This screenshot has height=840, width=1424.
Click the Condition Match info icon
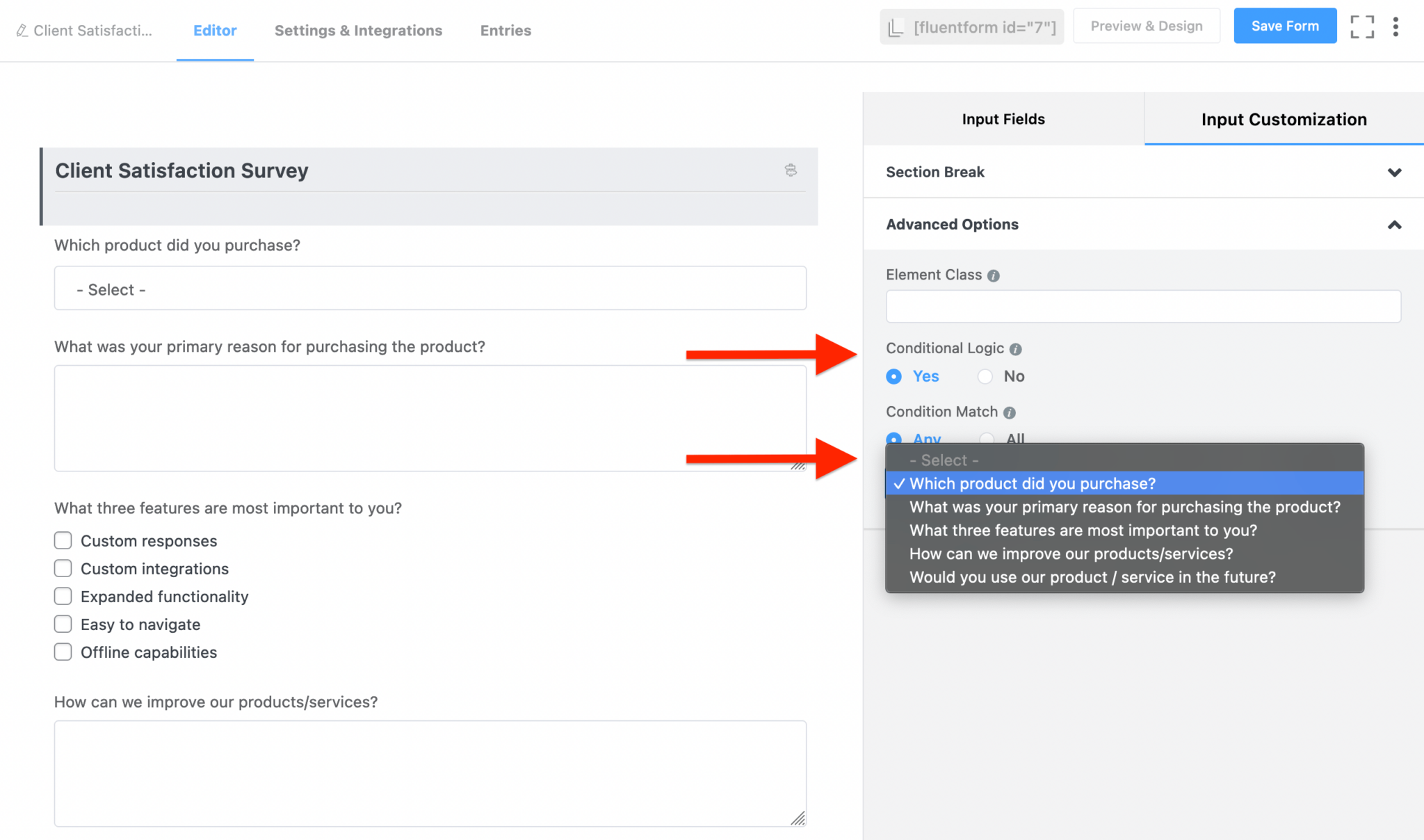coord(1010,412)
